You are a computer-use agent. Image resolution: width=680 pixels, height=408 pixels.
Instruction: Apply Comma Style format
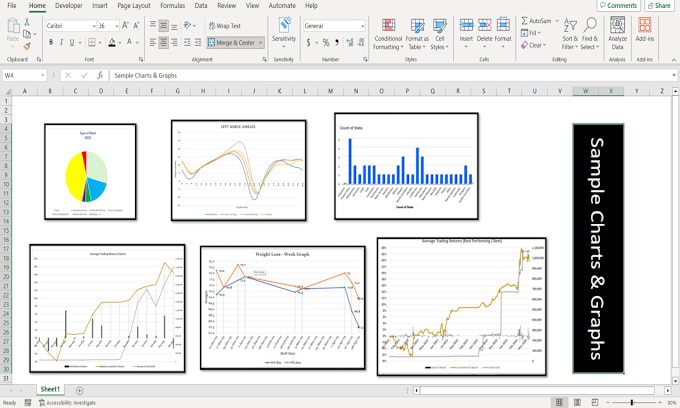point(337,42)
